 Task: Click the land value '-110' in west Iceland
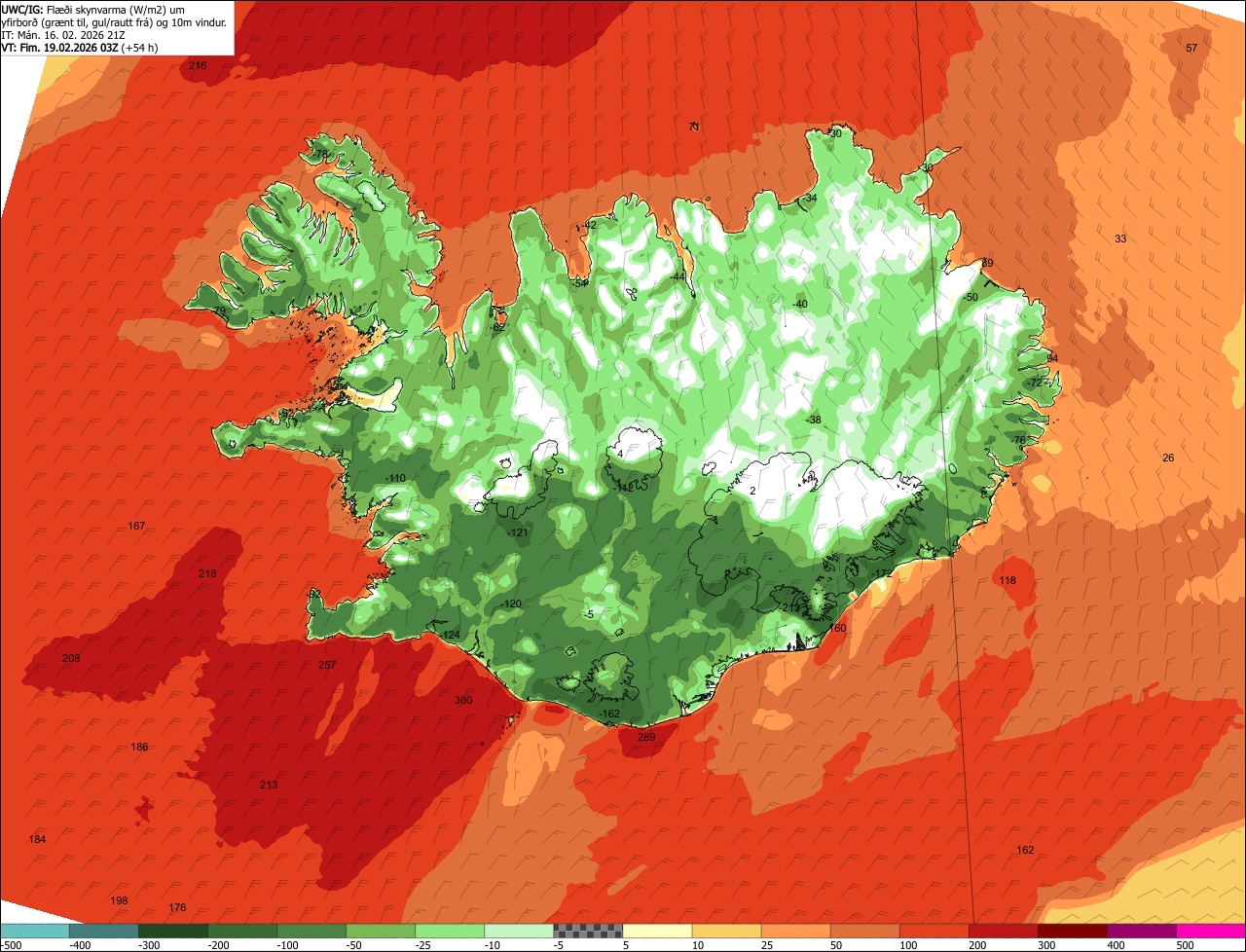[x=394, y=478]
